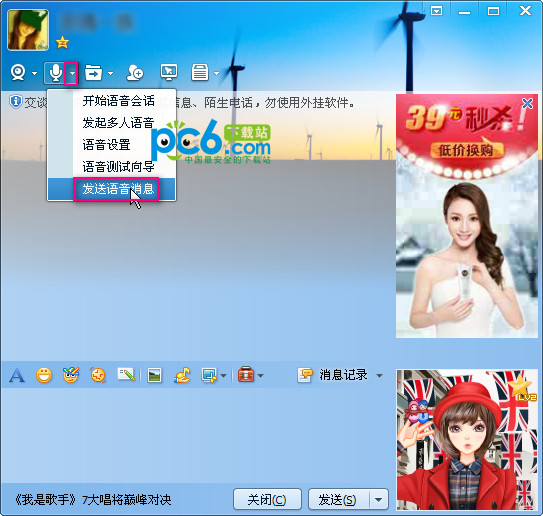543x516 pixels.
Task: Click the blue shield safety info icon
Action: click(x=16, y=102)
